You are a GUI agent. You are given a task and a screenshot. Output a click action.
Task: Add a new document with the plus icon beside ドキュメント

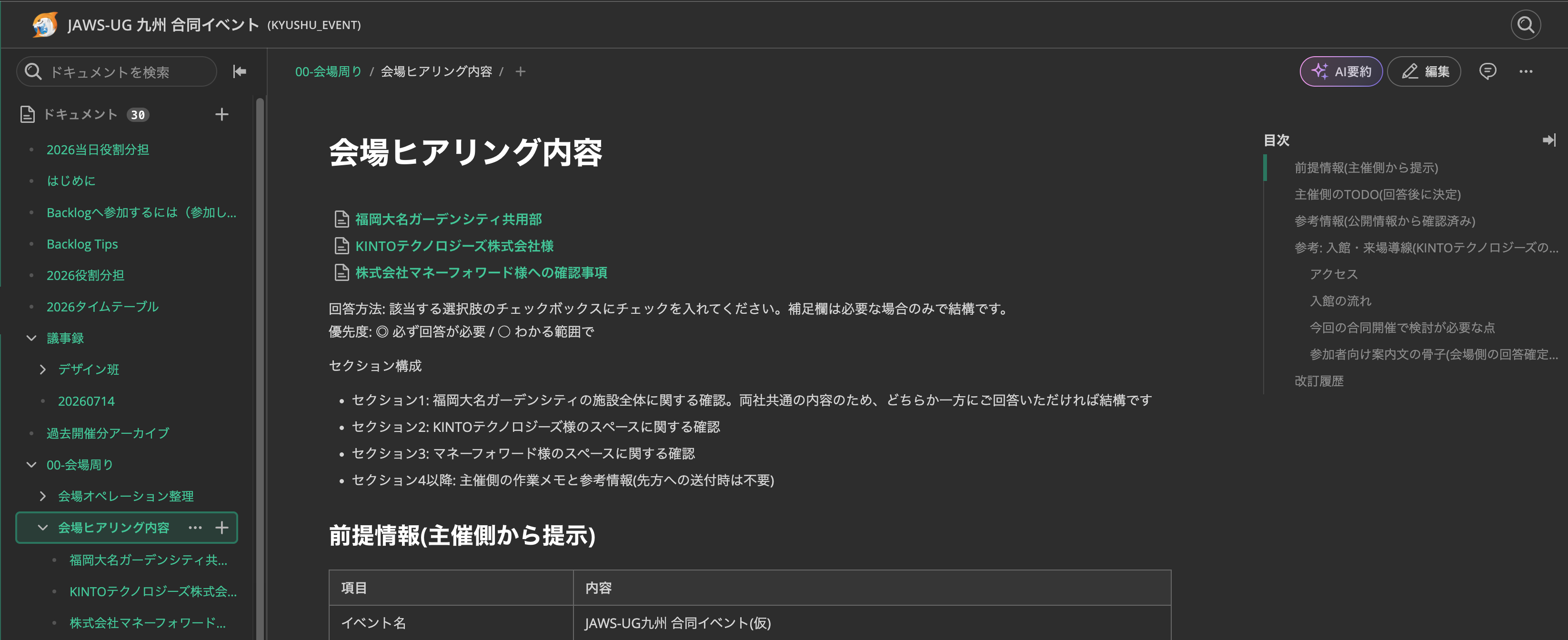tap(222, 114)
